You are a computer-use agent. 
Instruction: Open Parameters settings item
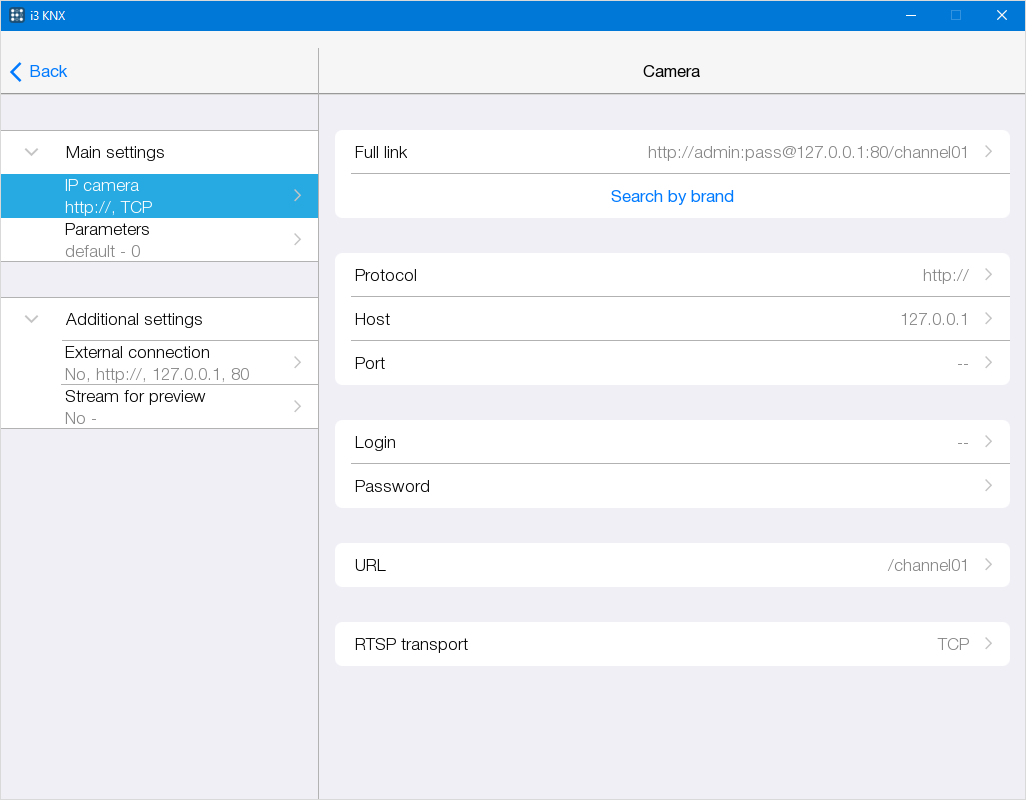pos(160,240)
